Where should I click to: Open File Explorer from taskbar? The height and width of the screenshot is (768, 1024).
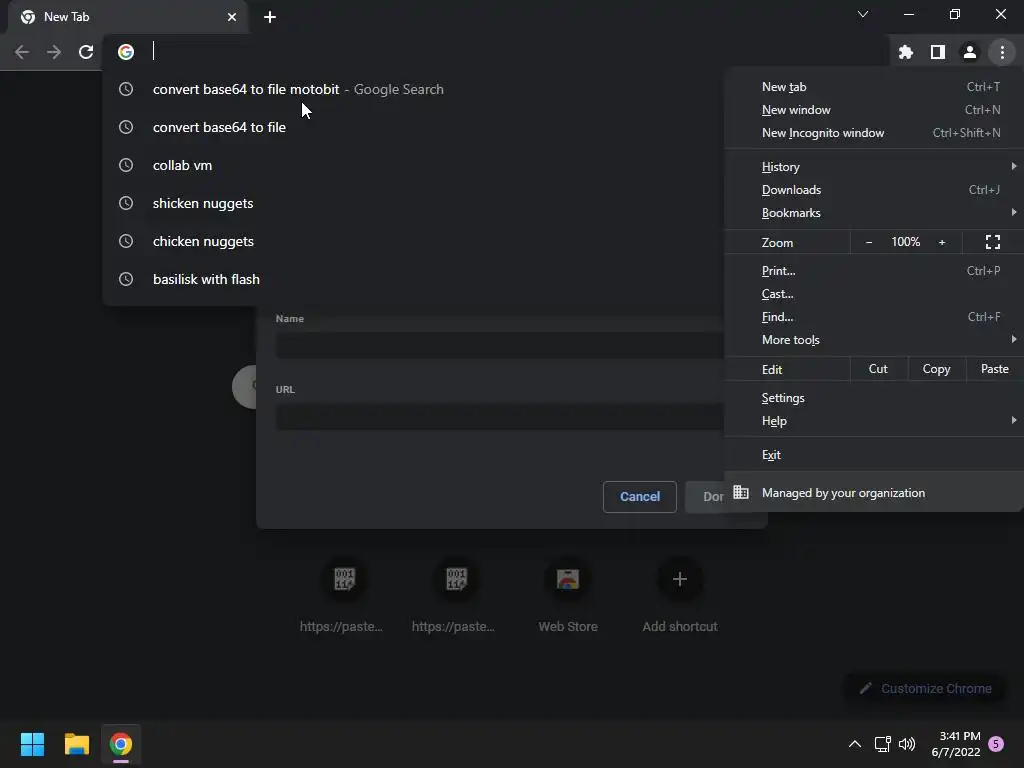click(x=76, y=744)
